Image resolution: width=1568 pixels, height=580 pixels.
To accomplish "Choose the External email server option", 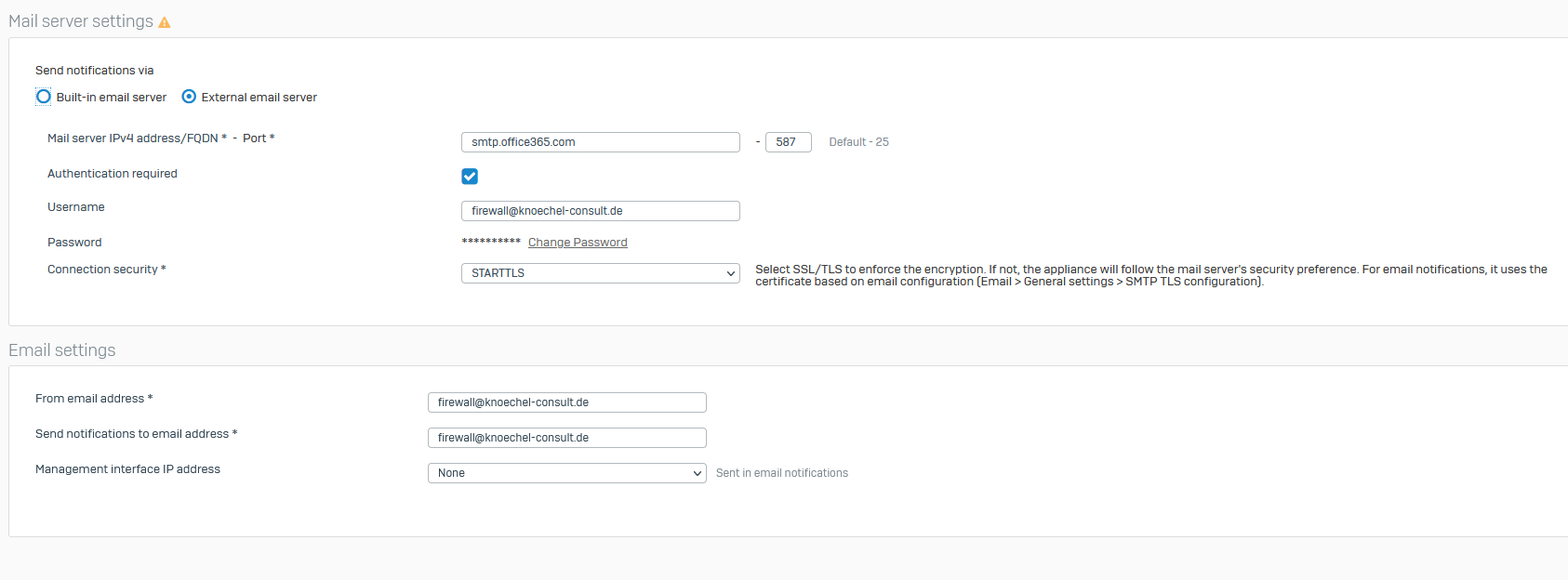I will click(x=190, y=97).
